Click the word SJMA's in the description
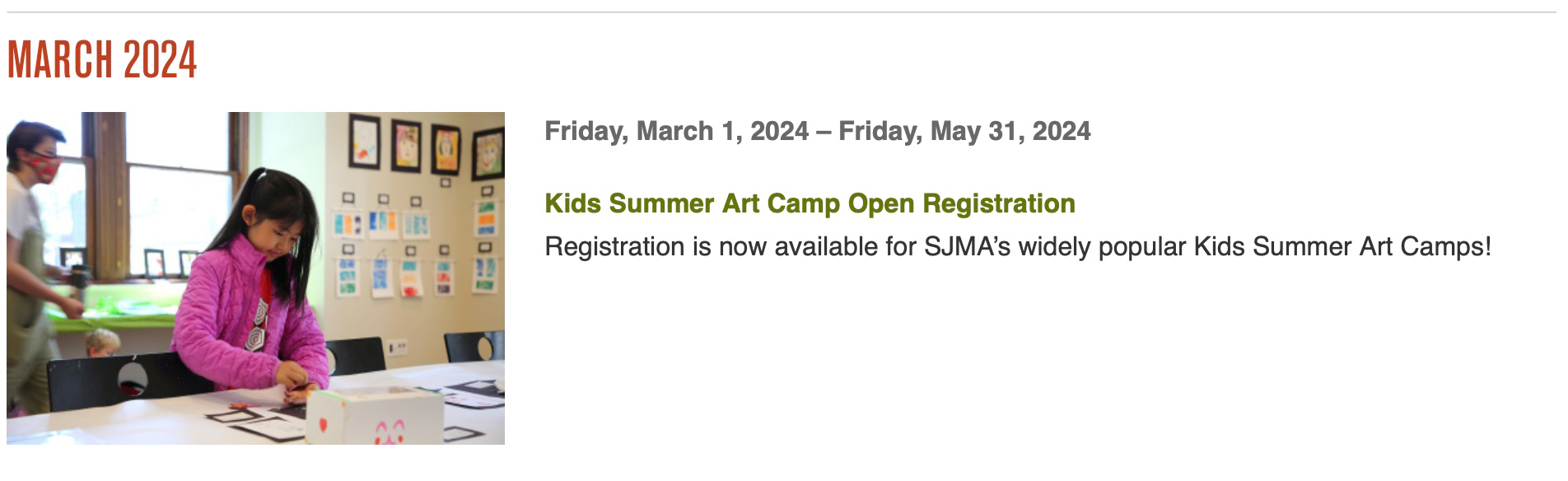1568x481 pixels. [x=967, y=246]
